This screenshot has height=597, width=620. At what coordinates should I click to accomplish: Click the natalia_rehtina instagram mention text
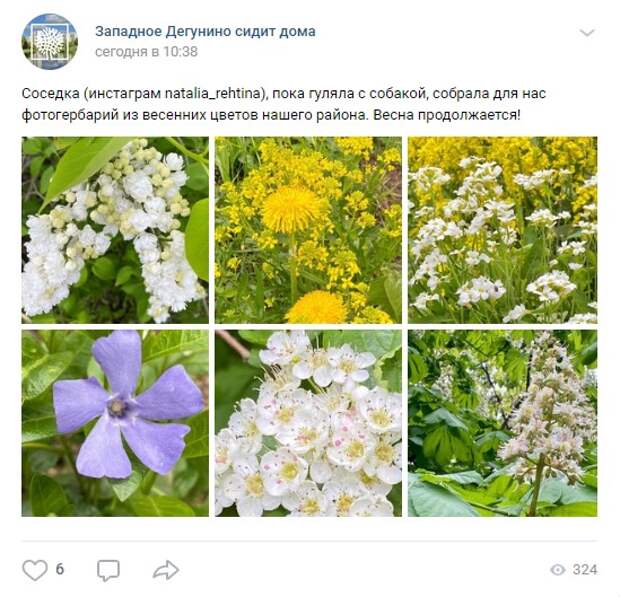click(214, 94)
